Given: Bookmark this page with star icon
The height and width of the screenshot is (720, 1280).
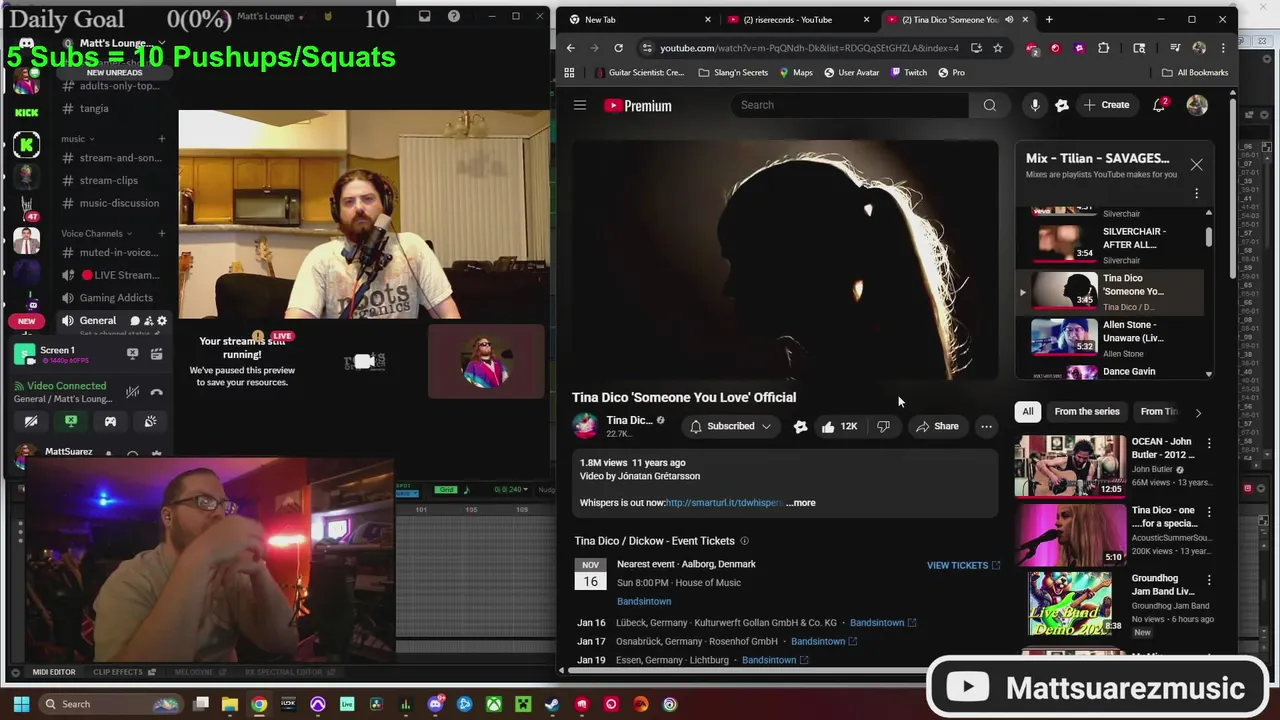Looking at the screenshot, I should tap(998, 48).
